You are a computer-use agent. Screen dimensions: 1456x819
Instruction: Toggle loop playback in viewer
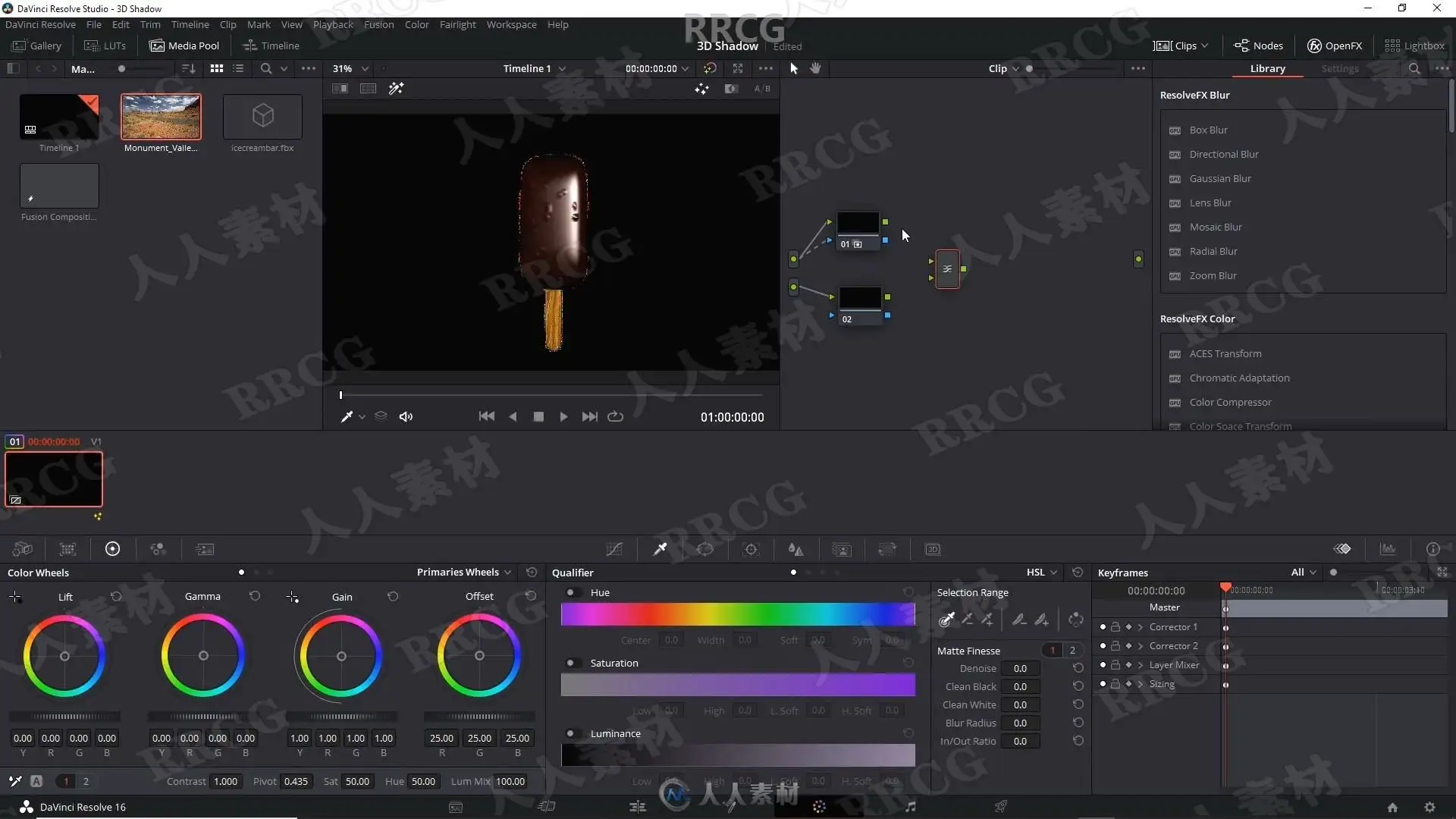click(616, 416)
